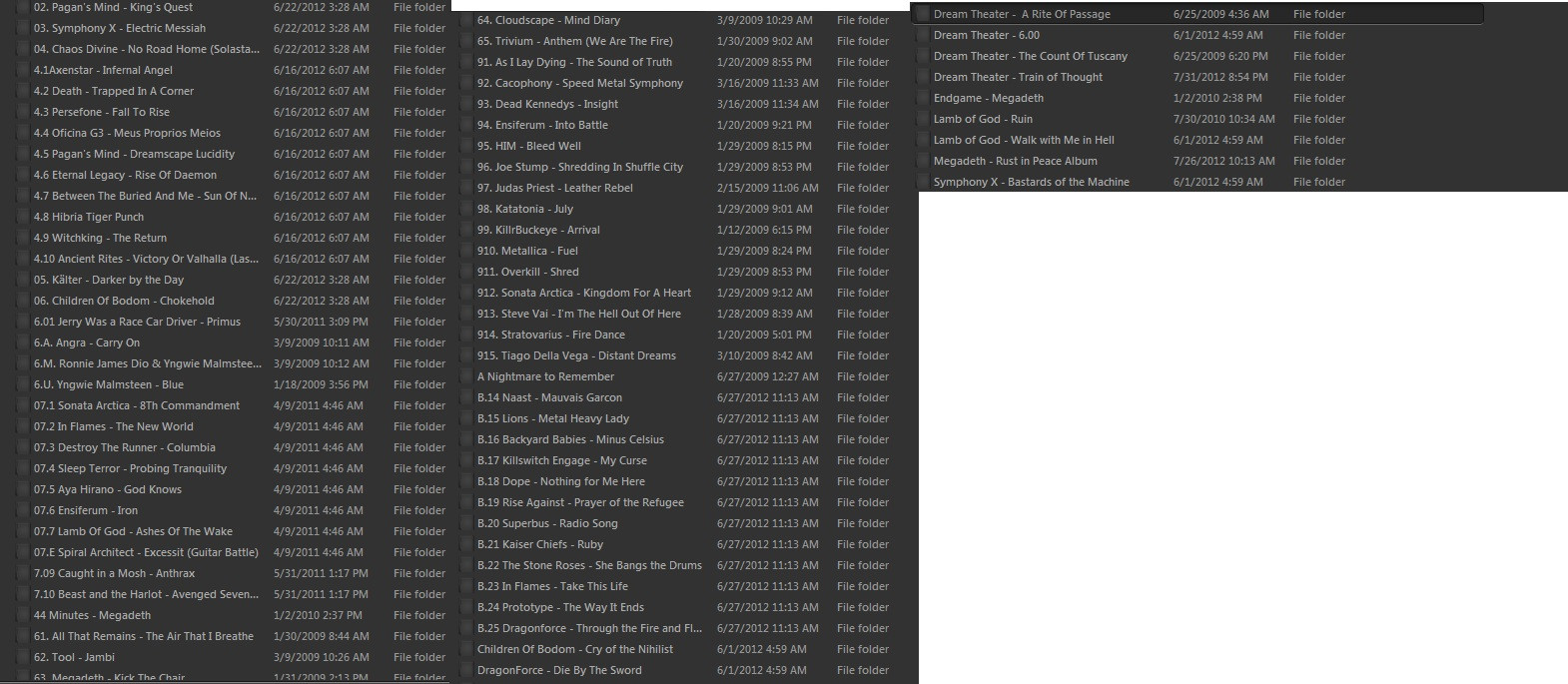This screenshot has width=1568, height=684.
Task: Click the folder icon of 'Dream Theater - A Rite Of Passage'
Action: click(x=923, y=14)
